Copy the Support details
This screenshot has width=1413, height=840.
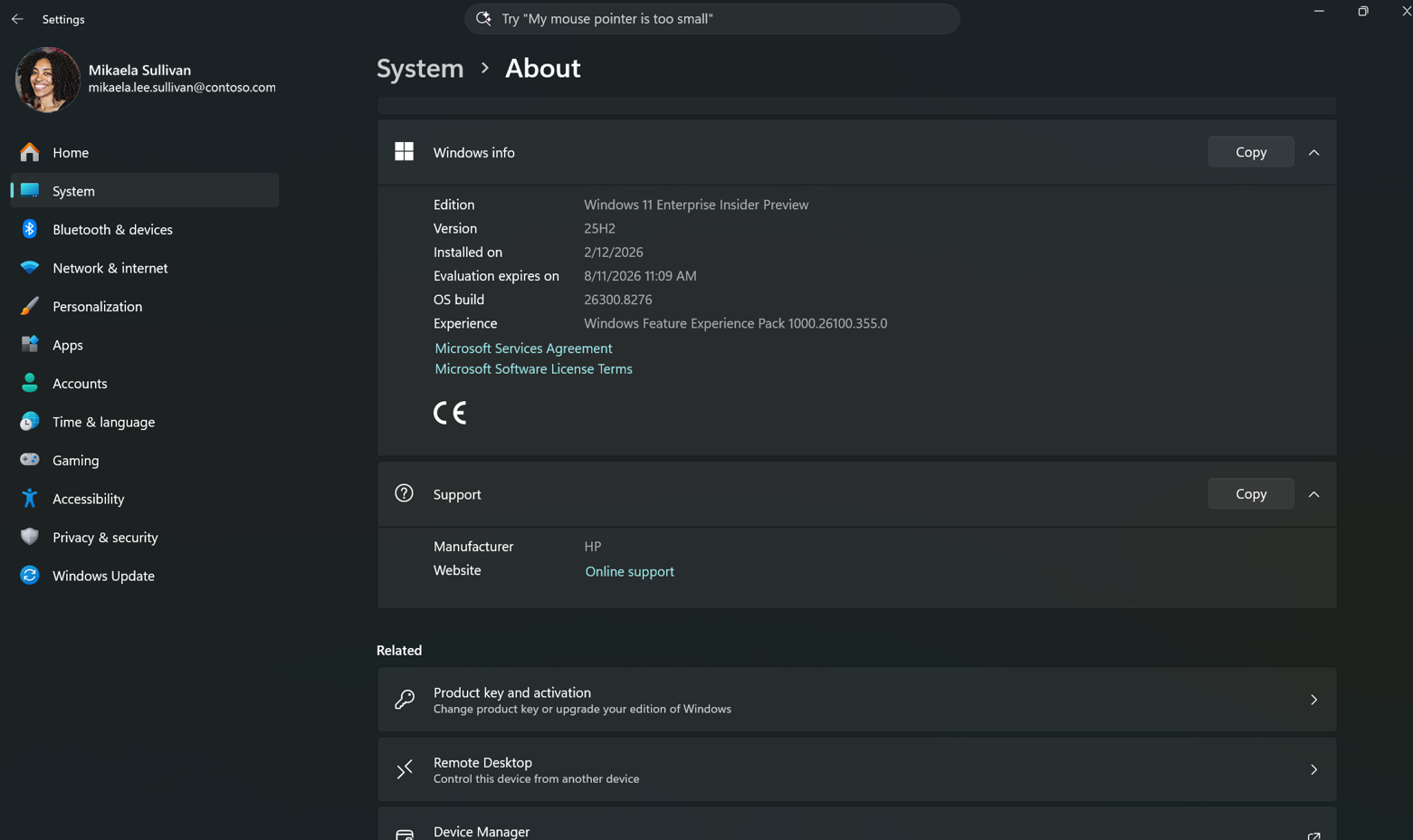coord(1251,493)
